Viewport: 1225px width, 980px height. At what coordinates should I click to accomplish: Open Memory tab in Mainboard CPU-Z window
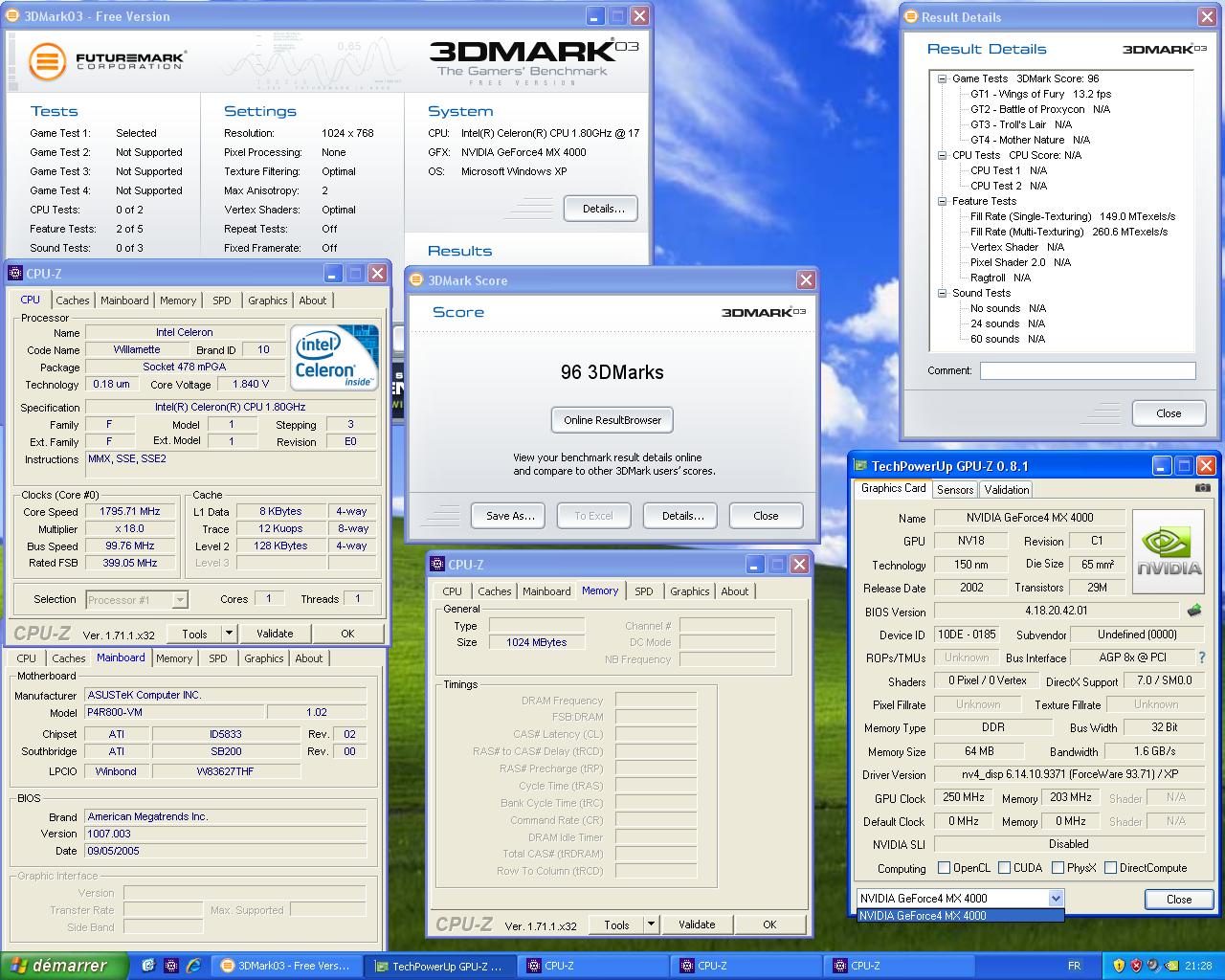point(174,657)
